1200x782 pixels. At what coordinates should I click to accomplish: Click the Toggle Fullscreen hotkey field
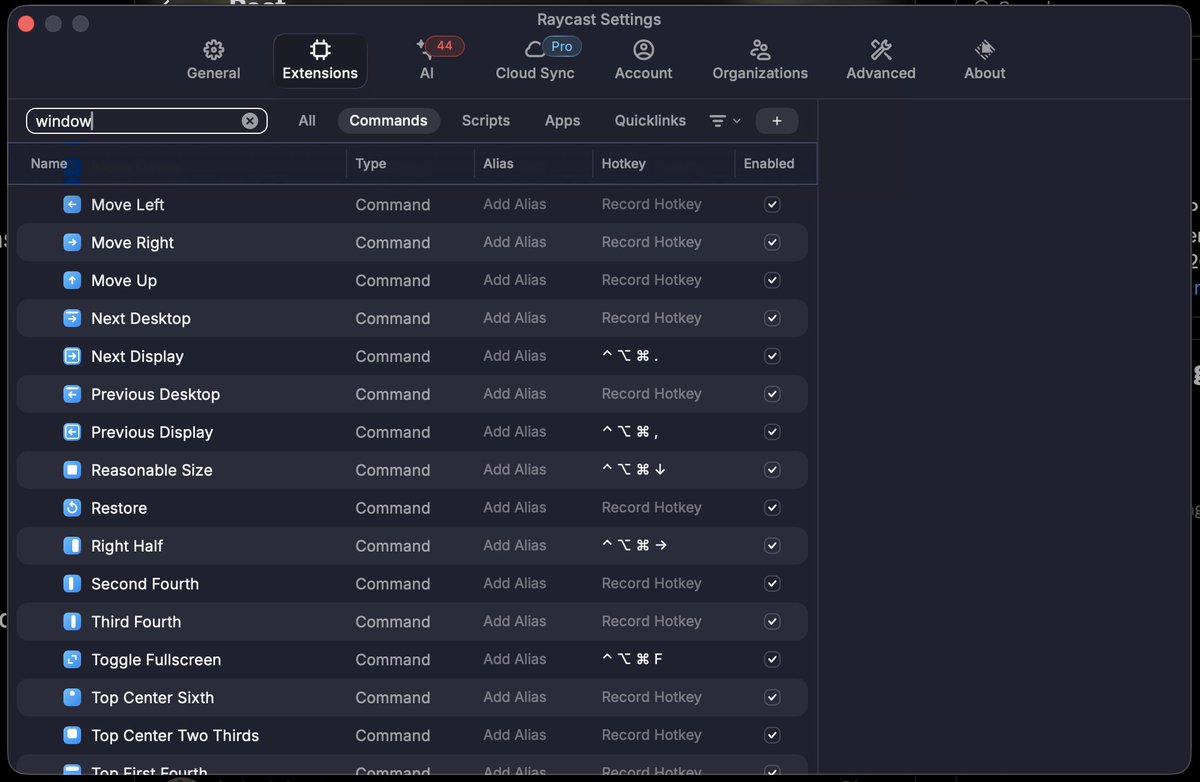(632, 660)
